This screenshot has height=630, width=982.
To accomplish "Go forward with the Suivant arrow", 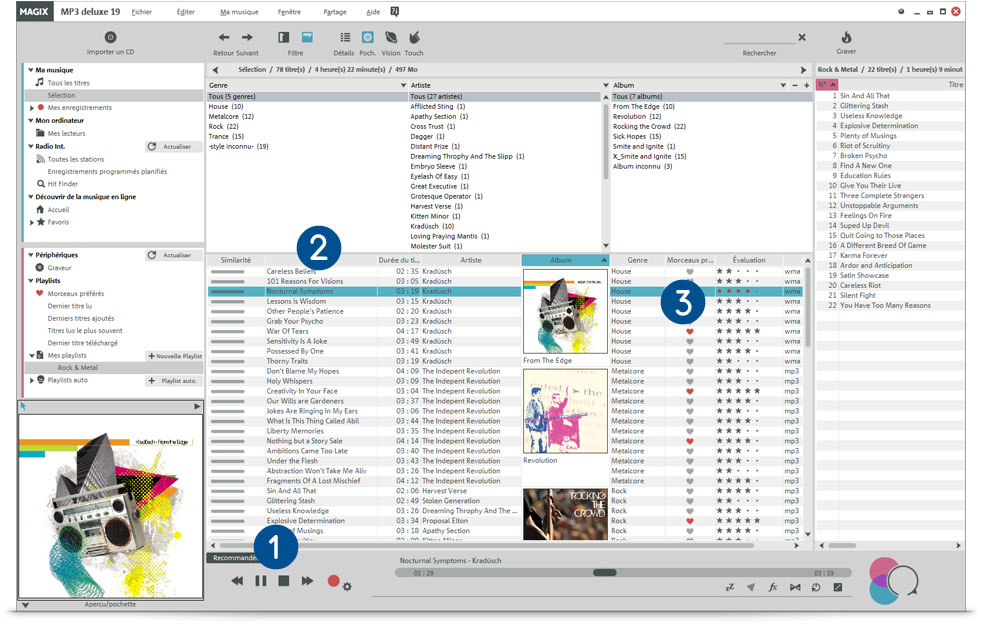I will click(247, 38).
